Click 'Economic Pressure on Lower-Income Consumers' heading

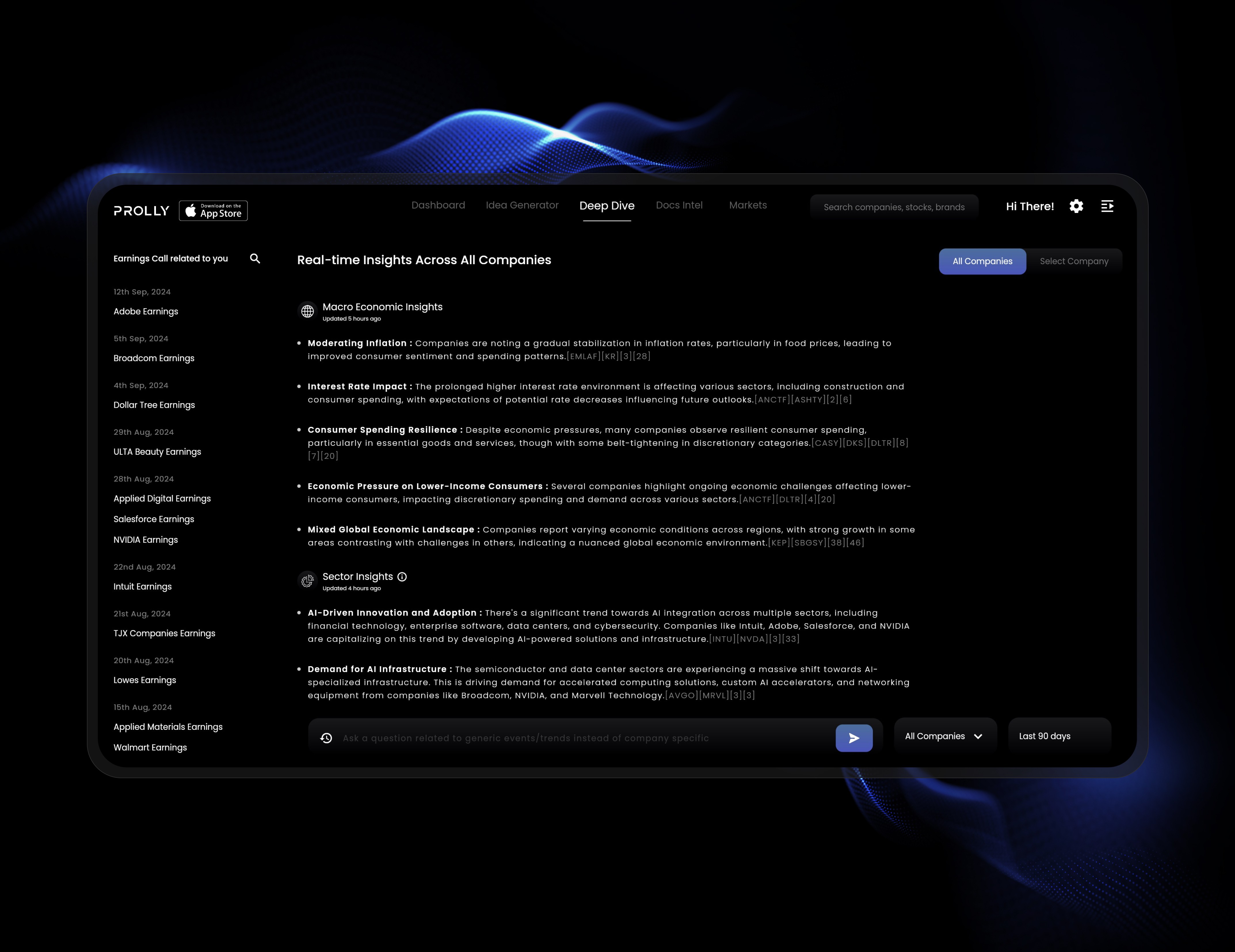click(425, 486)
